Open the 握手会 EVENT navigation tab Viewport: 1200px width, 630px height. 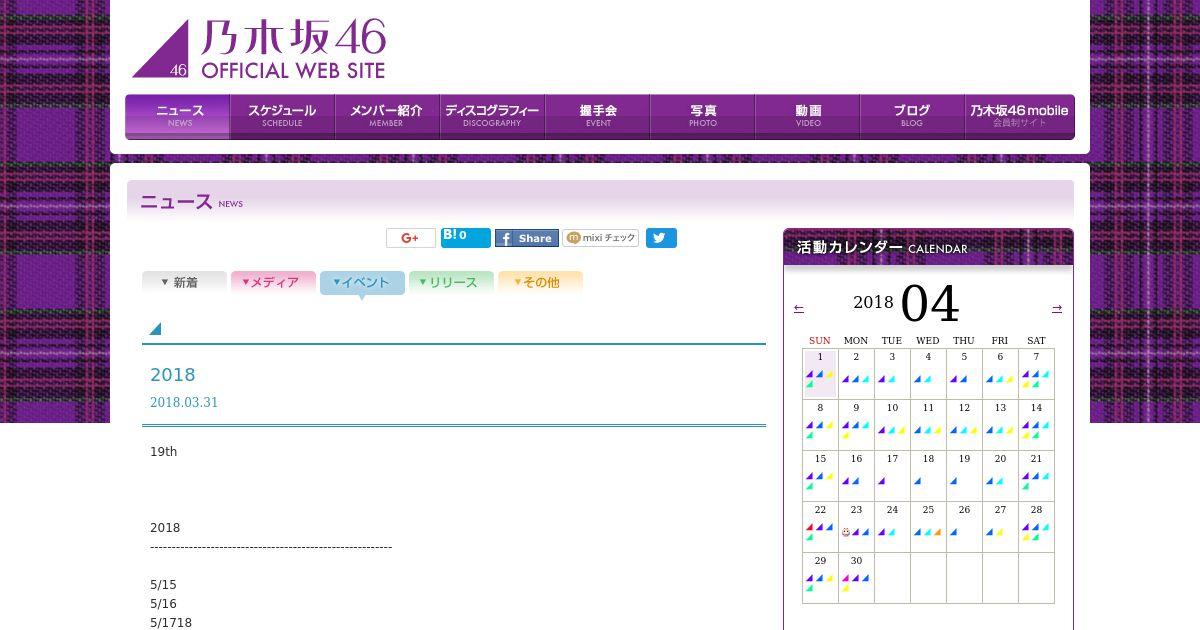(x=597, y=116)
